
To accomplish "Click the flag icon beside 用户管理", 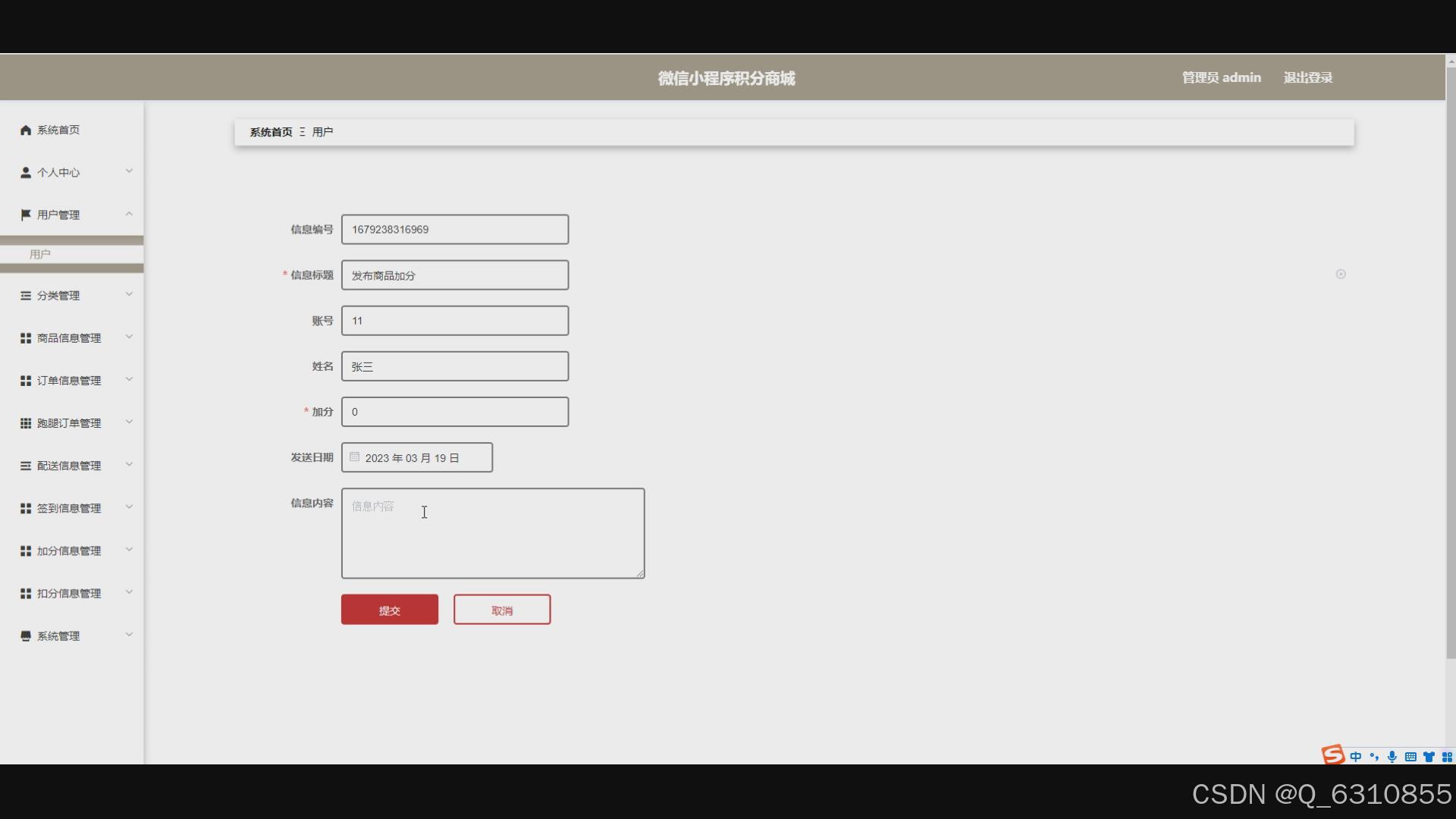I will pos(26,215).
